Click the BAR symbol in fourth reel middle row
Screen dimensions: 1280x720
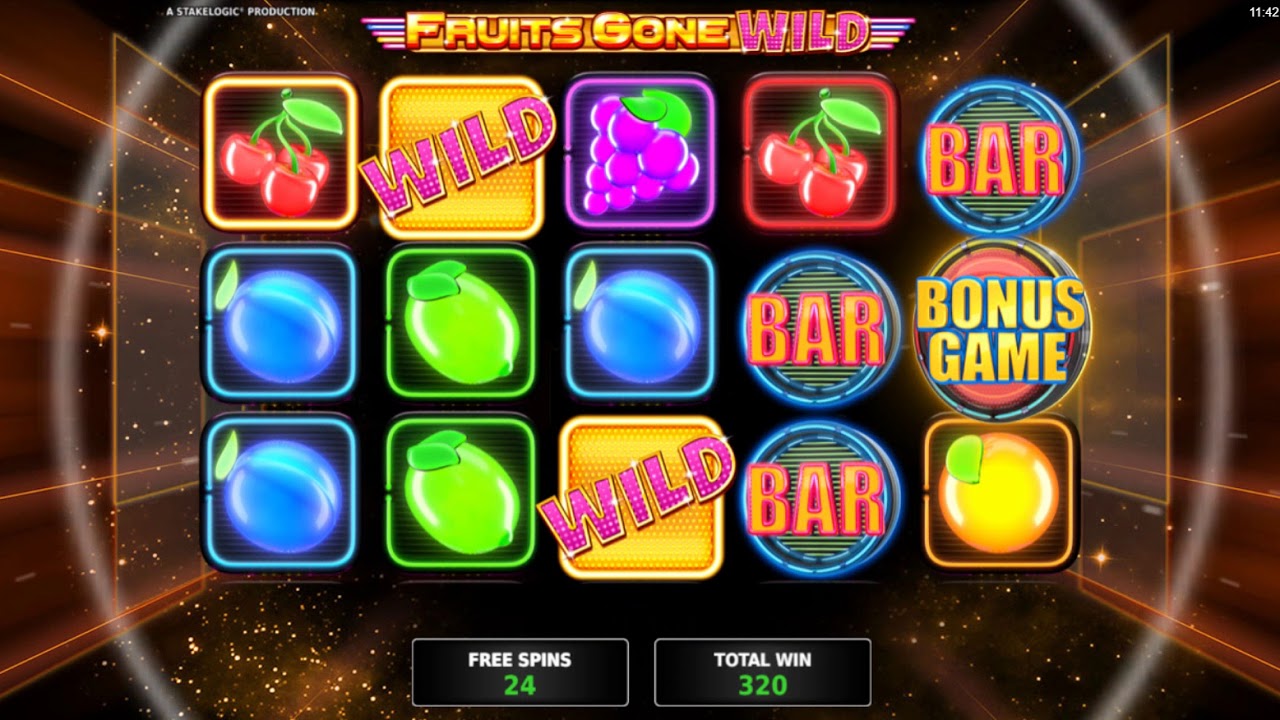pyautogui.click(x=818, y=328)
